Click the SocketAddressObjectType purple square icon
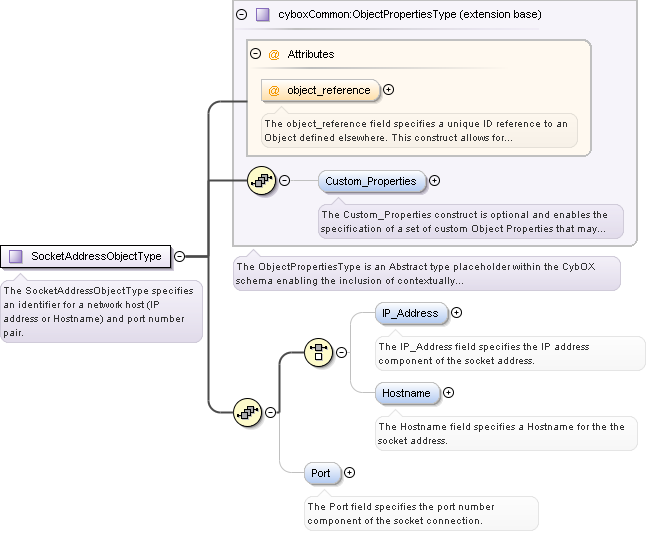653x534 pixels. point(16,256)
